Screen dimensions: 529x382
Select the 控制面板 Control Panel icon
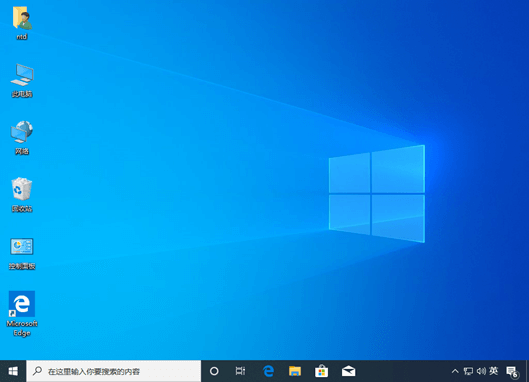click(22, 253)
